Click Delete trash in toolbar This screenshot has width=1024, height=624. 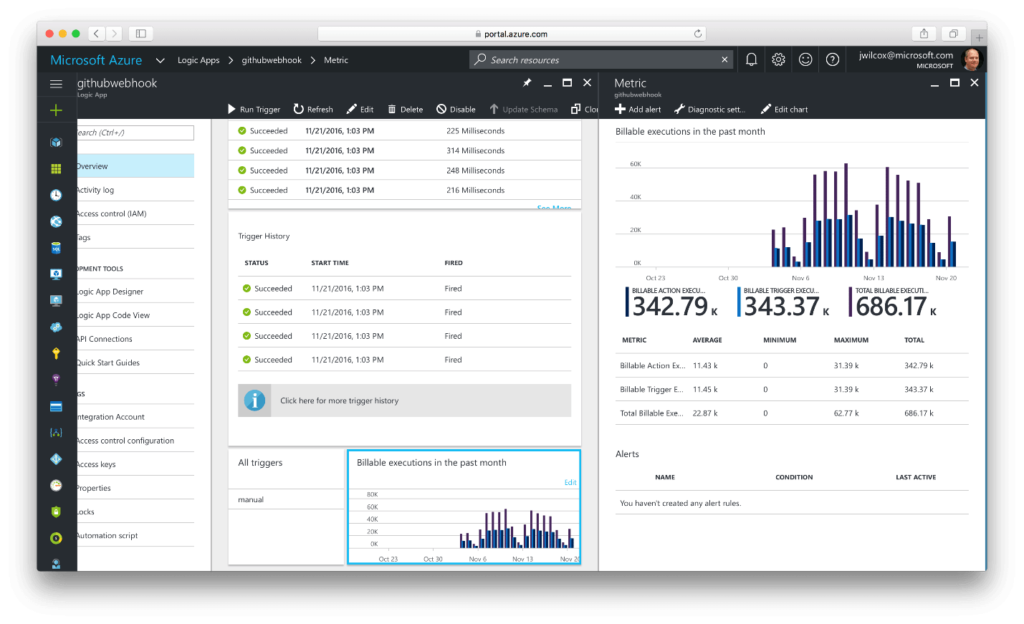pyautogui.click(x=405, y=110)
